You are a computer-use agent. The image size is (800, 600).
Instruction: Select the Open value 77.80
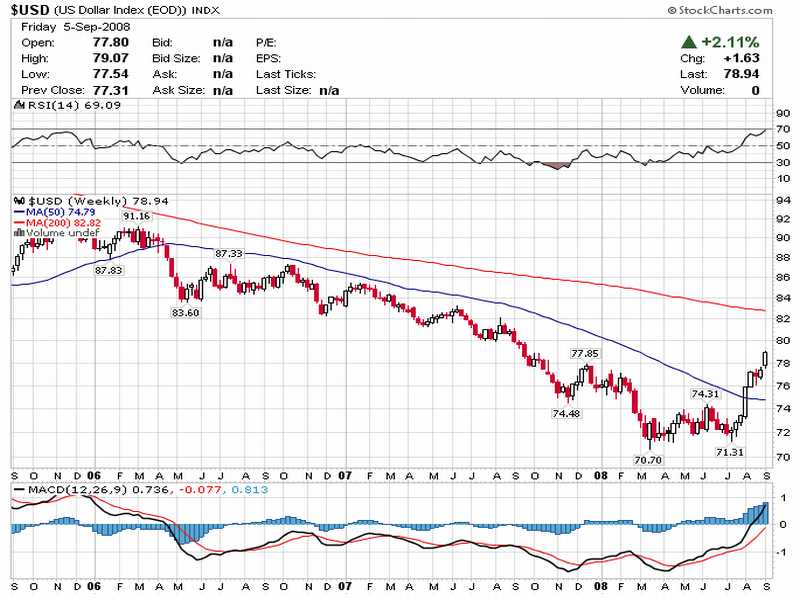(x=111, y=42)
